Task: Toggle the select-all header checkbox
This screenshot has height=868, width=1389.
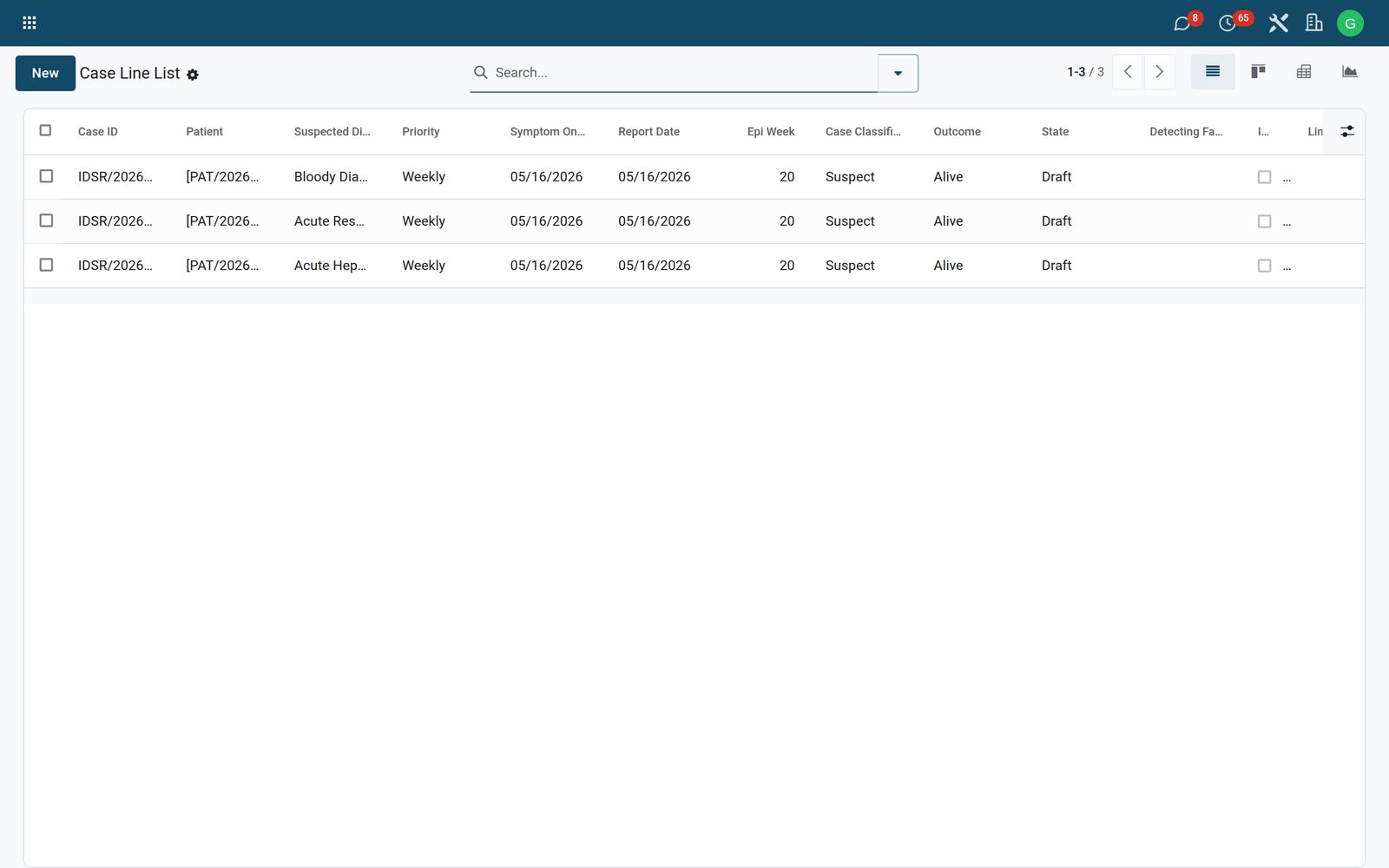Action: 46,131
